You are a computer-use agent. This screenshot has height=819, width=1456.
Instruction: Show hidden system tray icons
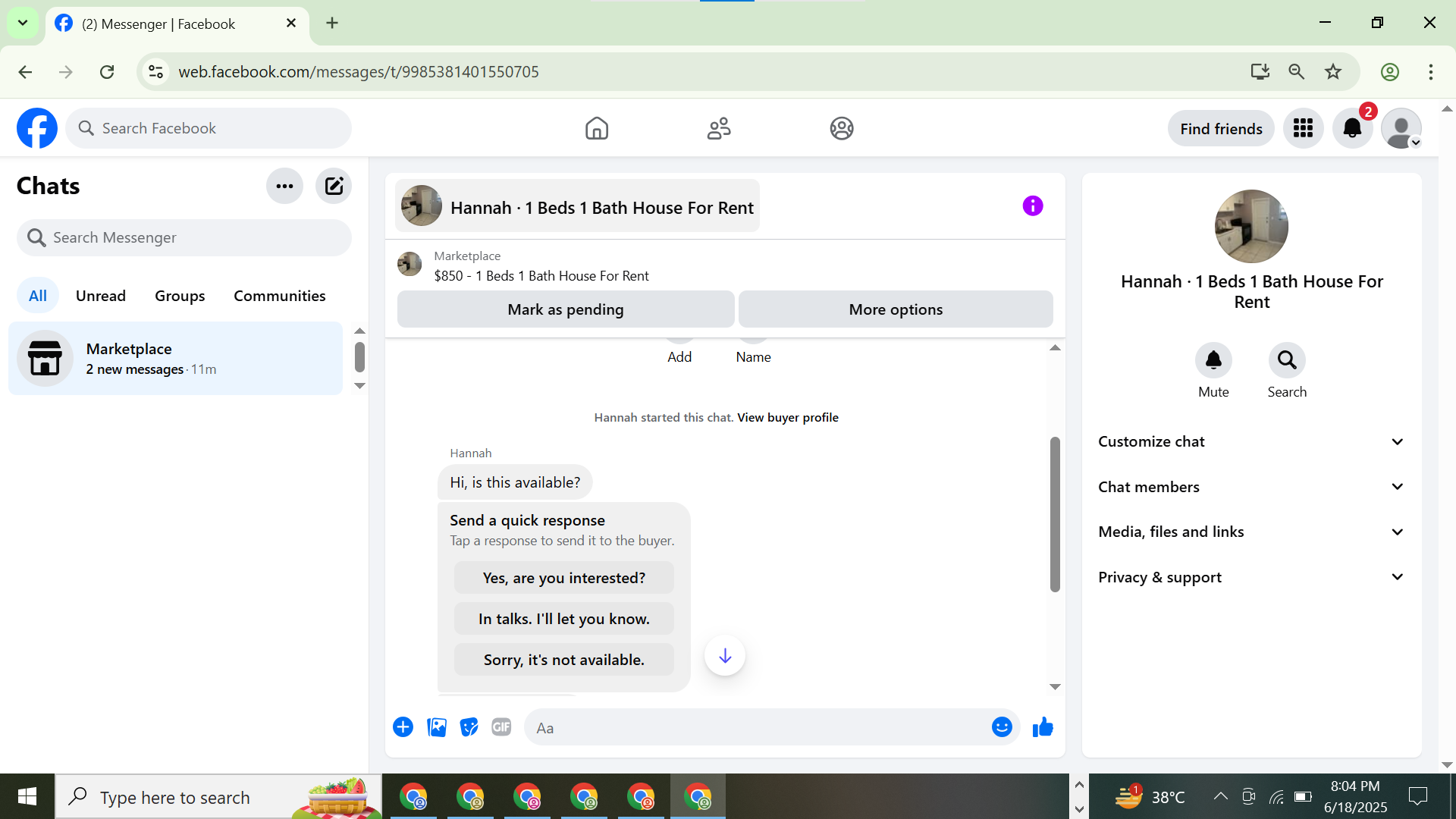(x=1220, y=796)
